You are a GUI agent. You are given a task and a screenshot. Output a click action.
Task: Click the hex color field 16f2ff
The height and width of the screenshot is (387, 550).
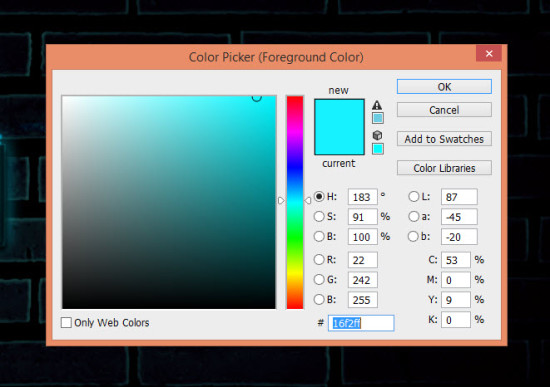point(361,323)
